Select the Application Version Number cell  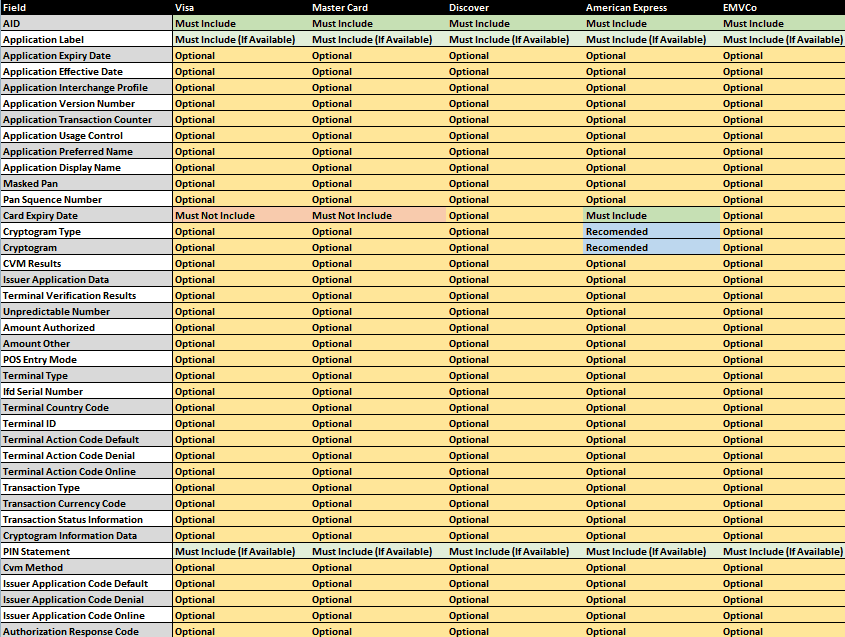(x=86, y=103)
